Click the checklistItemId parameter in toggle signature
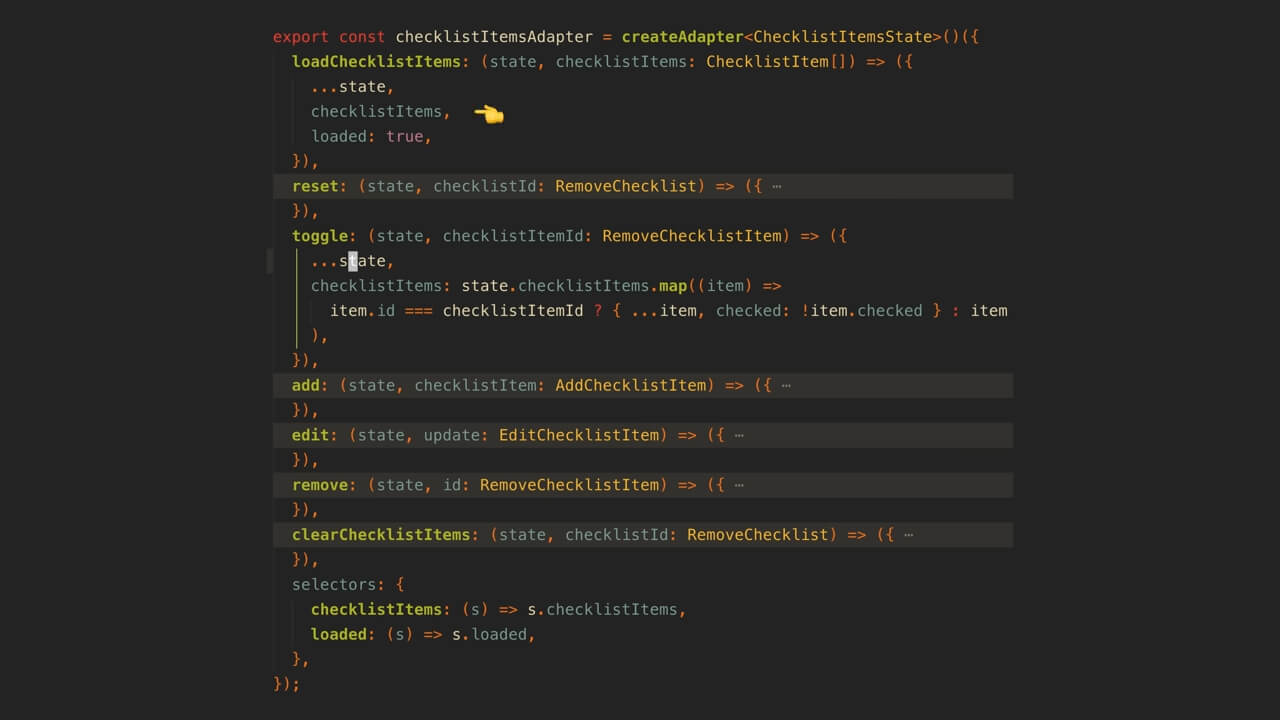 tap(512, 236)
